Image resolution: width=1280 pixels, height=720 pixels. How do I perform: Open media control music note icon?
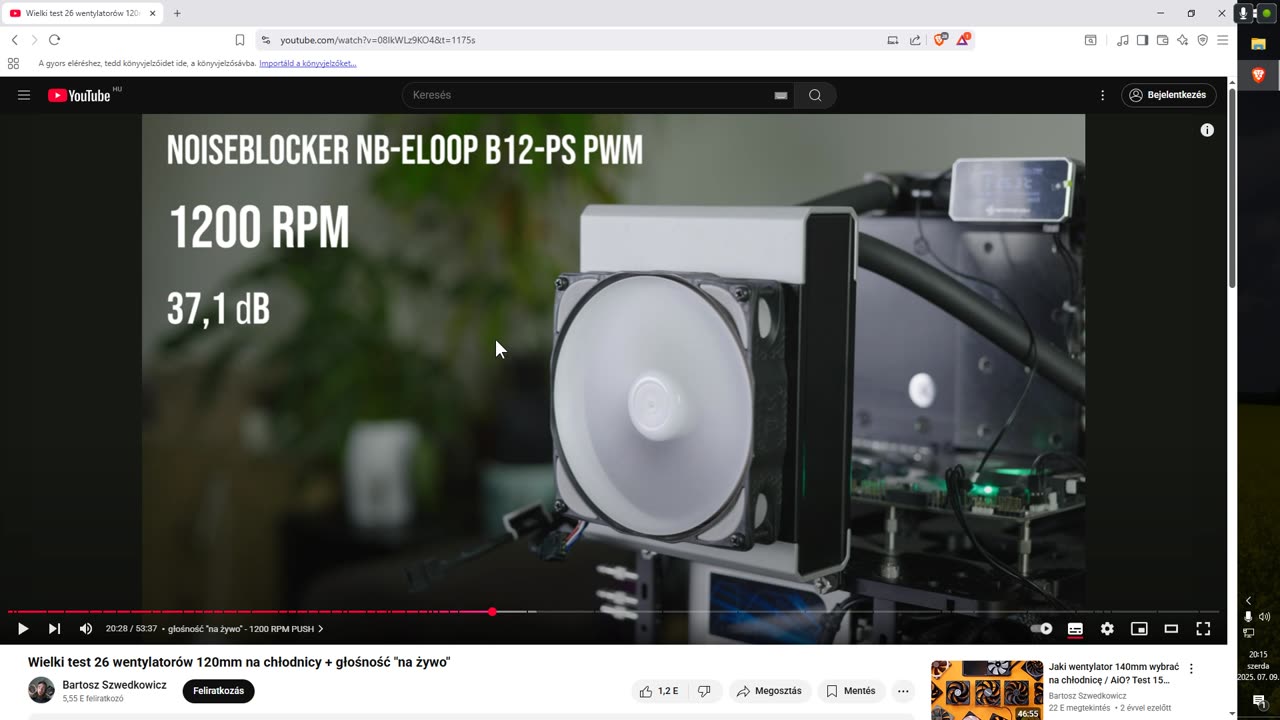click(x=1123, y=40)
